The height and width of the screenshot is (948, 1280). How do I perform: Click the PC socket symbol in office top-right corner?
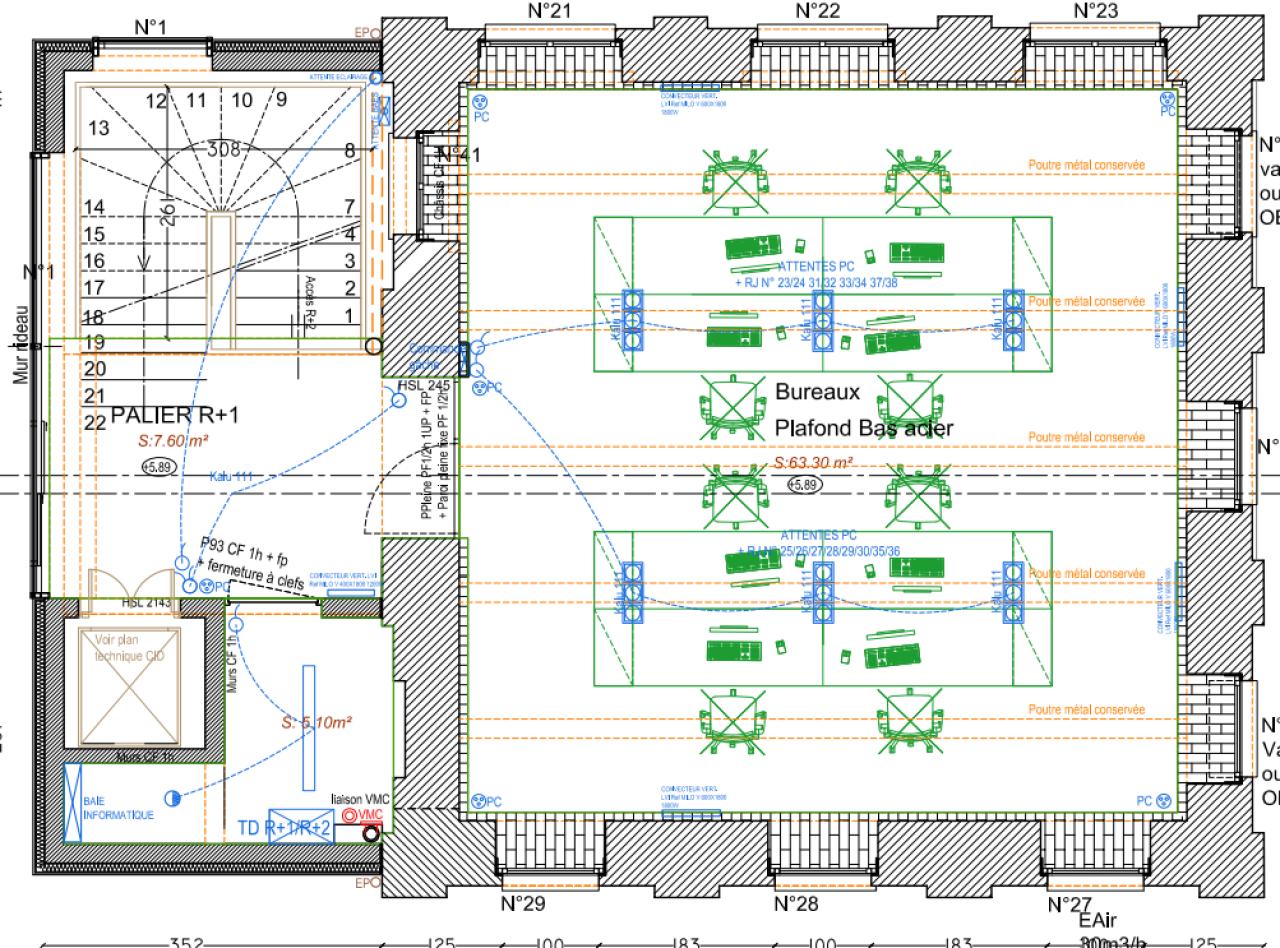(1164, 100)
